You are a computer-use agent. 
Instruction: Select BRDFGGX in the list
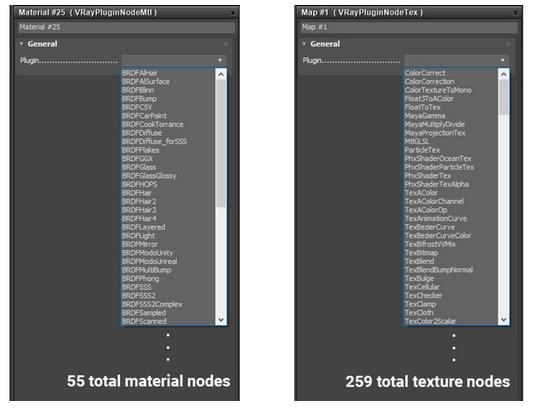(x=137, y=159)
